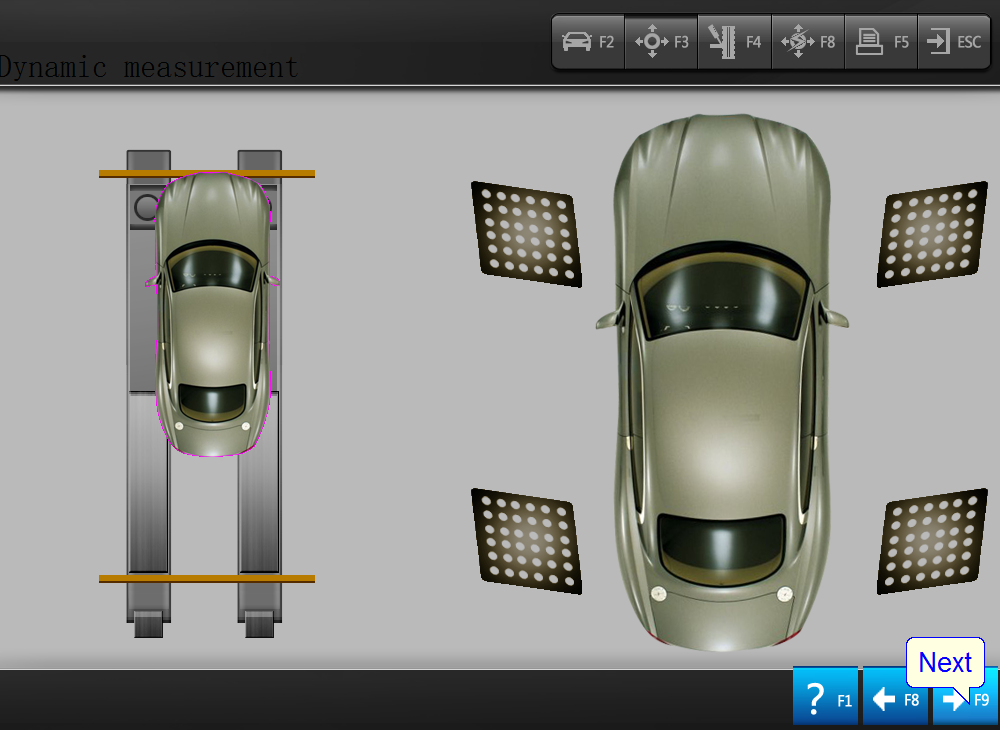The width and height of the screenshot is (1000, 730).
Task: Exit the measurement with the ESC icon
Action: 953,42
